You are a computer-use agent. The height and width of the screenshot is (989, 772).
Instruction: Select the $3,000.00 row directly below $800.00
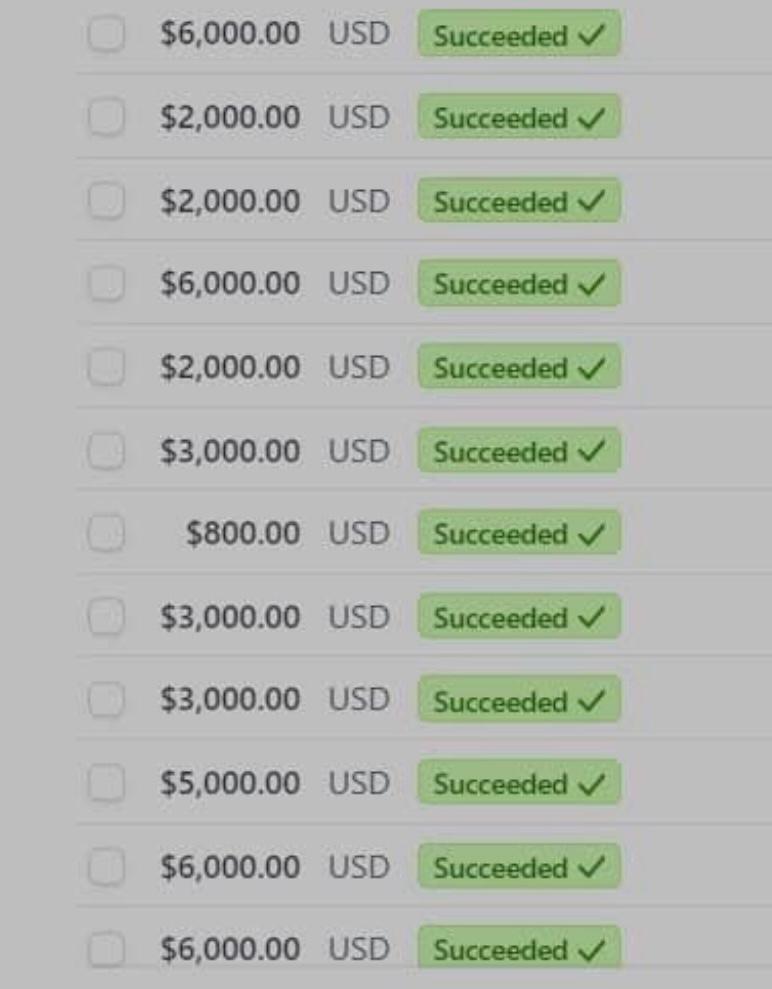(x=106, y=618)
